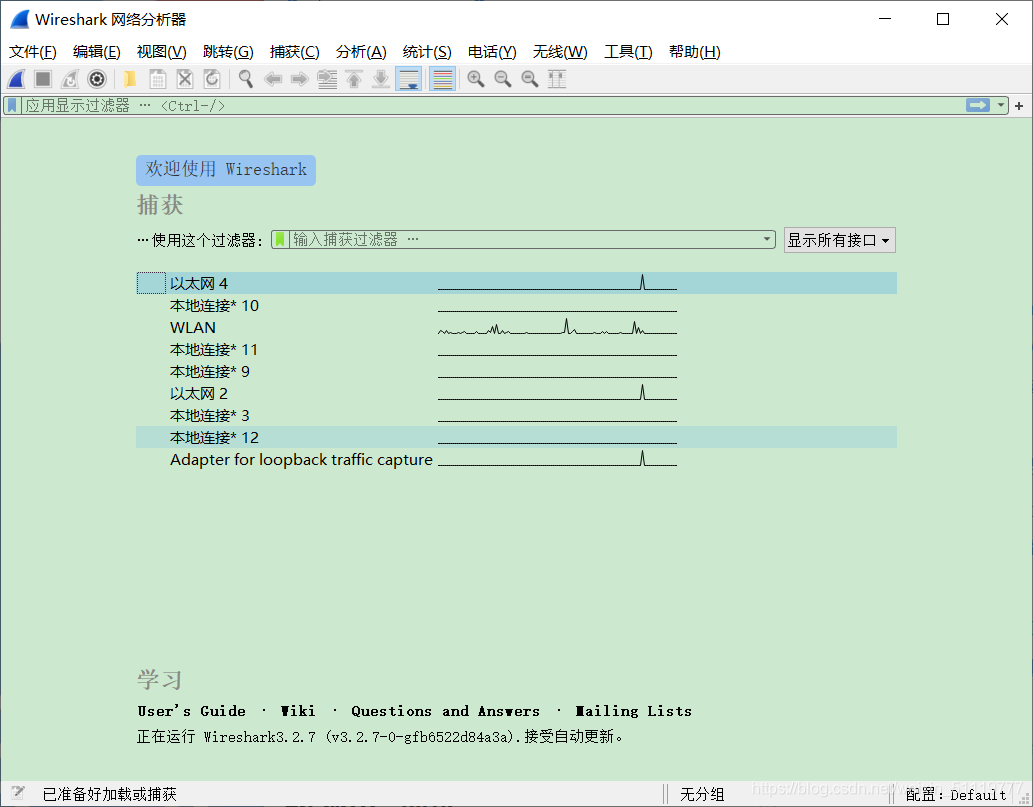This screenshot has width=1033, height=807.
Task: Select 以太网 2 interface
Action: pyautogui.click(x=516, y=393)
